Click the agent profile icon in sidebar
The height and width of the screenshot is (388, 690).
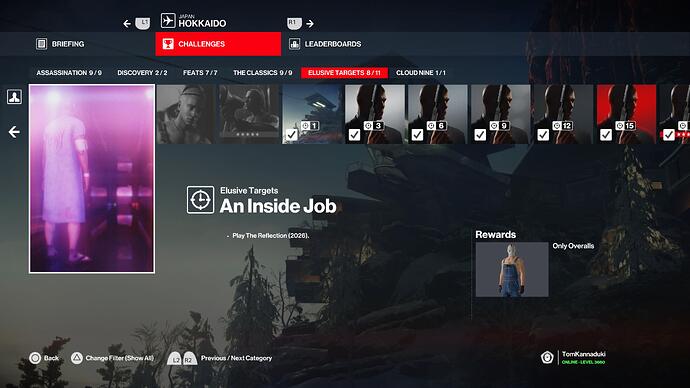(x=14, y=96)
